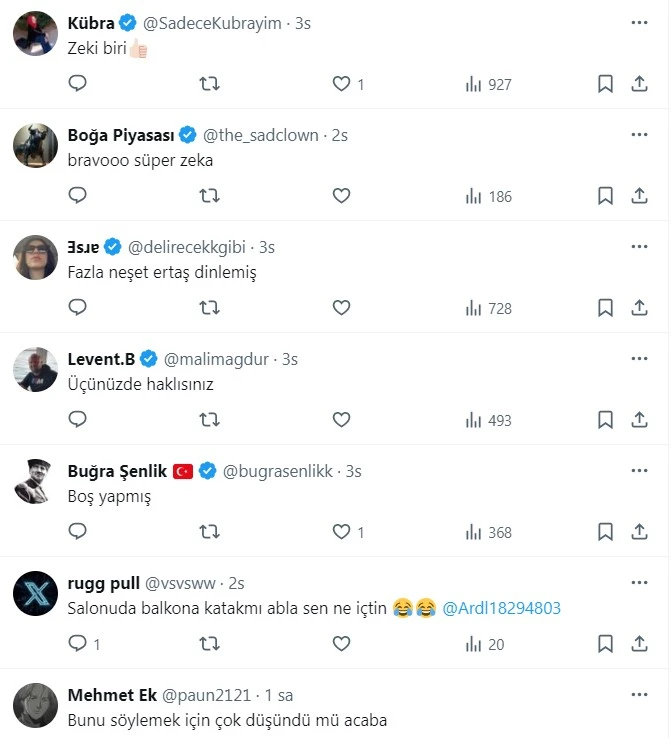
Task: Repost Buğra Şenlik's "Boş yapmış" tweet
Action: click(x=210, y=533)
